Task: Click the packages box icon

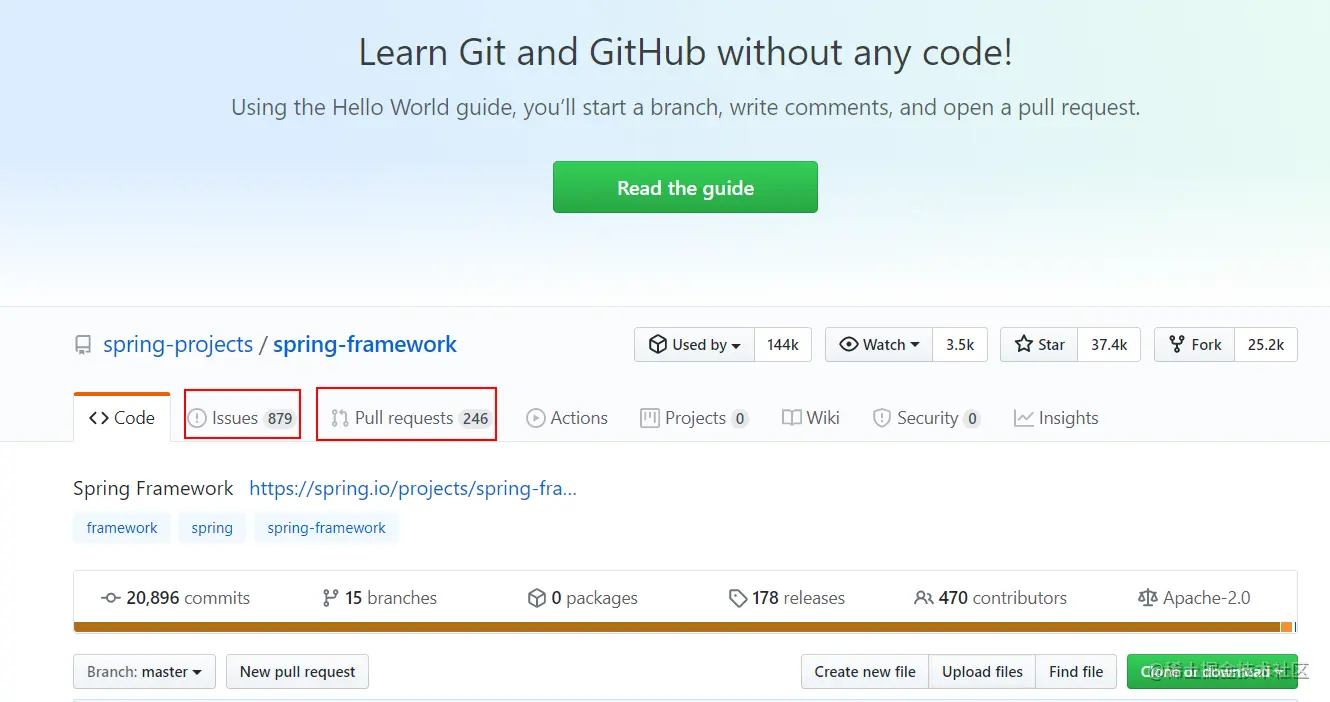Action: tap(537, 598)
